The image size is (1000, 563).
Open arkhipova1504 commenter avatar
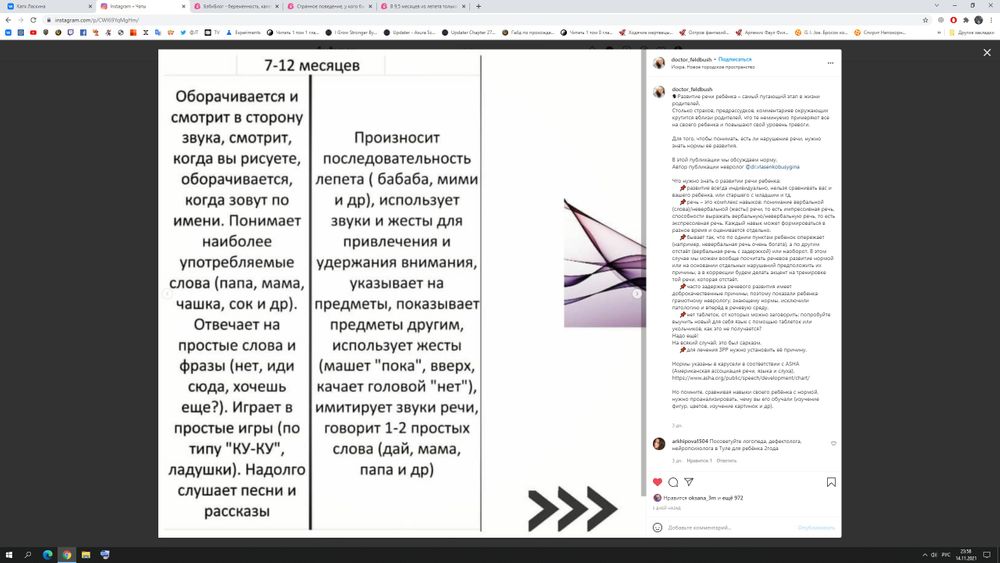(x=659, y=444)
